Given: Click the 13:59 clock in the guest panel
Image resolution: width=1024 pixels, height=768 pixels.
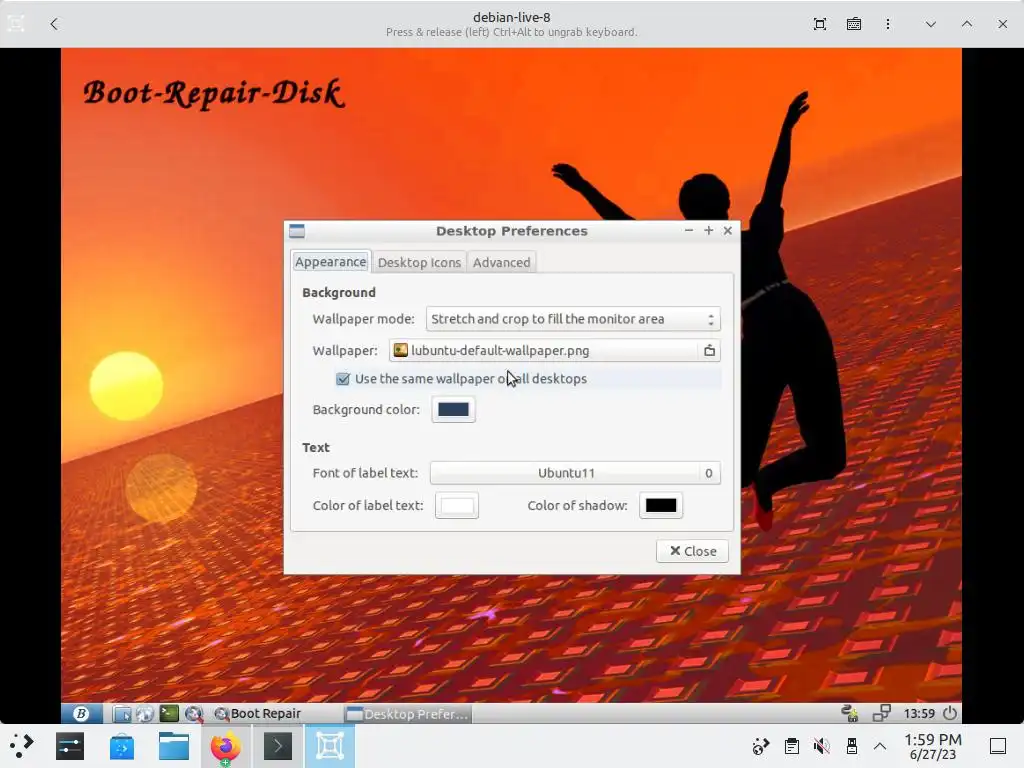Looking at the screenshot, I should point(919,713).
